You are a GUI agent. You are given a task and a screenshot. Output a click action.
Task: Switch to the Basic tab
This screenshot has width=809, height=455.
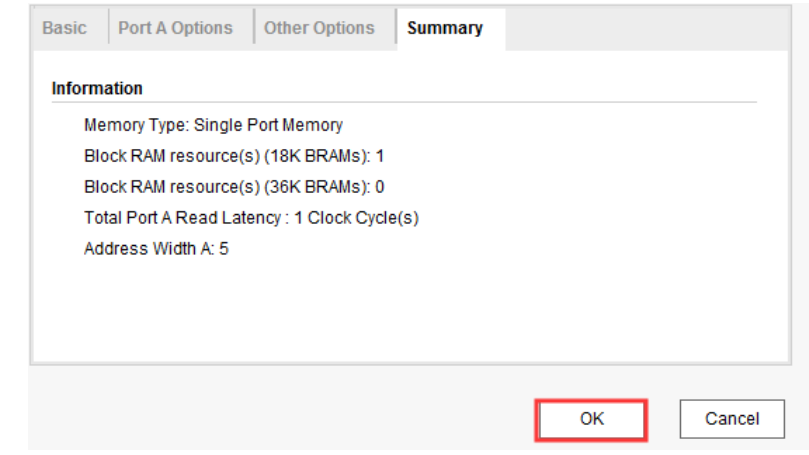coord(64,28)
